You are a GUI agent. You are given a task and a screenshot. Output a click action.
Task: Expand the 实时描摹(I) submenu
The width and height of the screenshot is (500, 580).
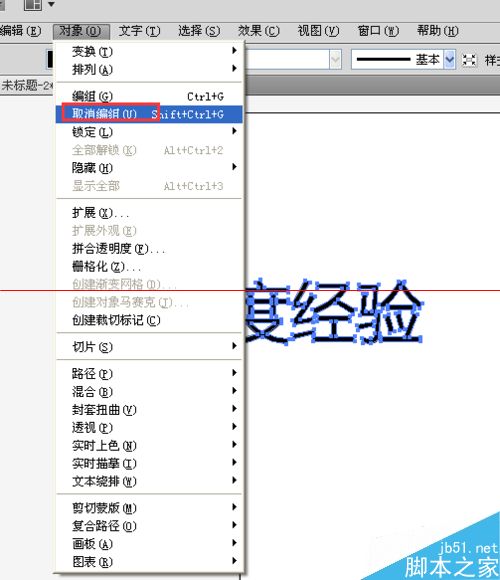[149, 463]
